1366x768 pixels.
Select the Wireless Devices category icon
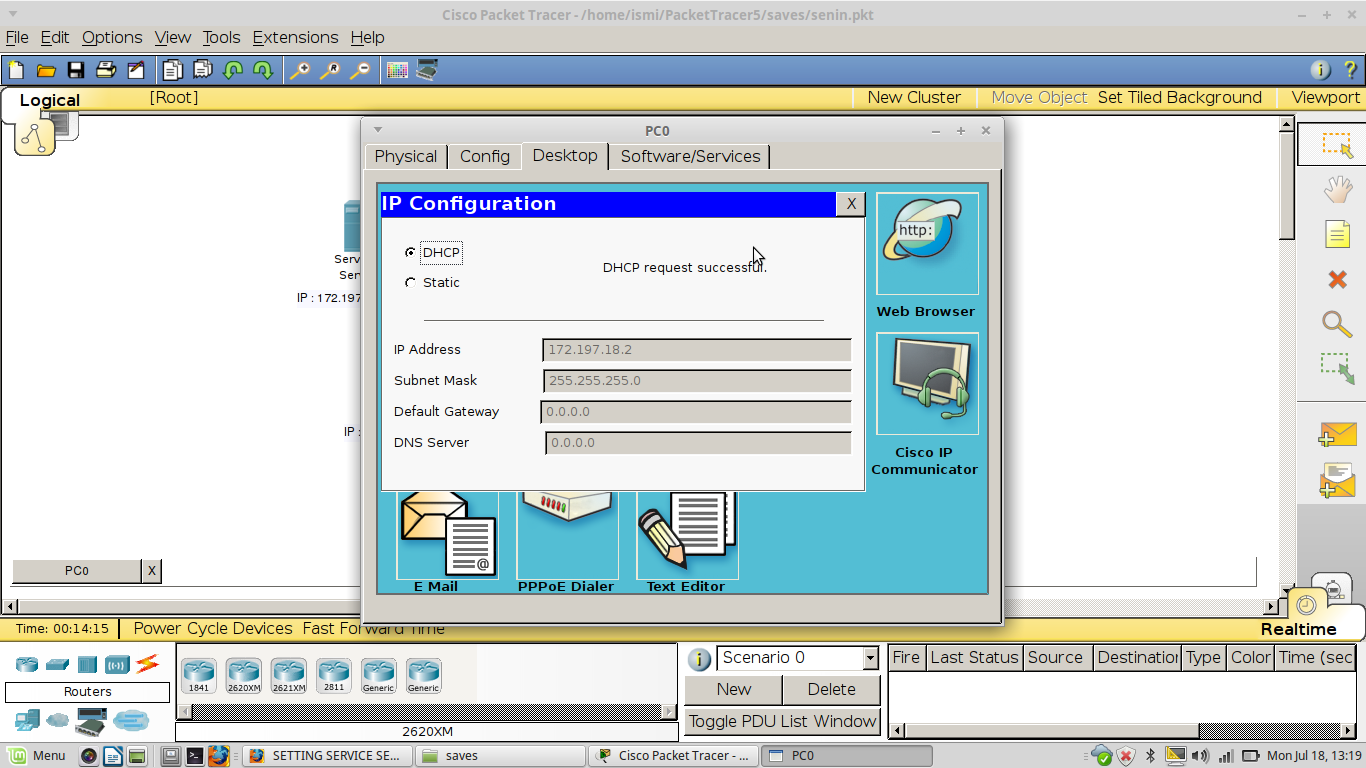(x=117, y=664)
